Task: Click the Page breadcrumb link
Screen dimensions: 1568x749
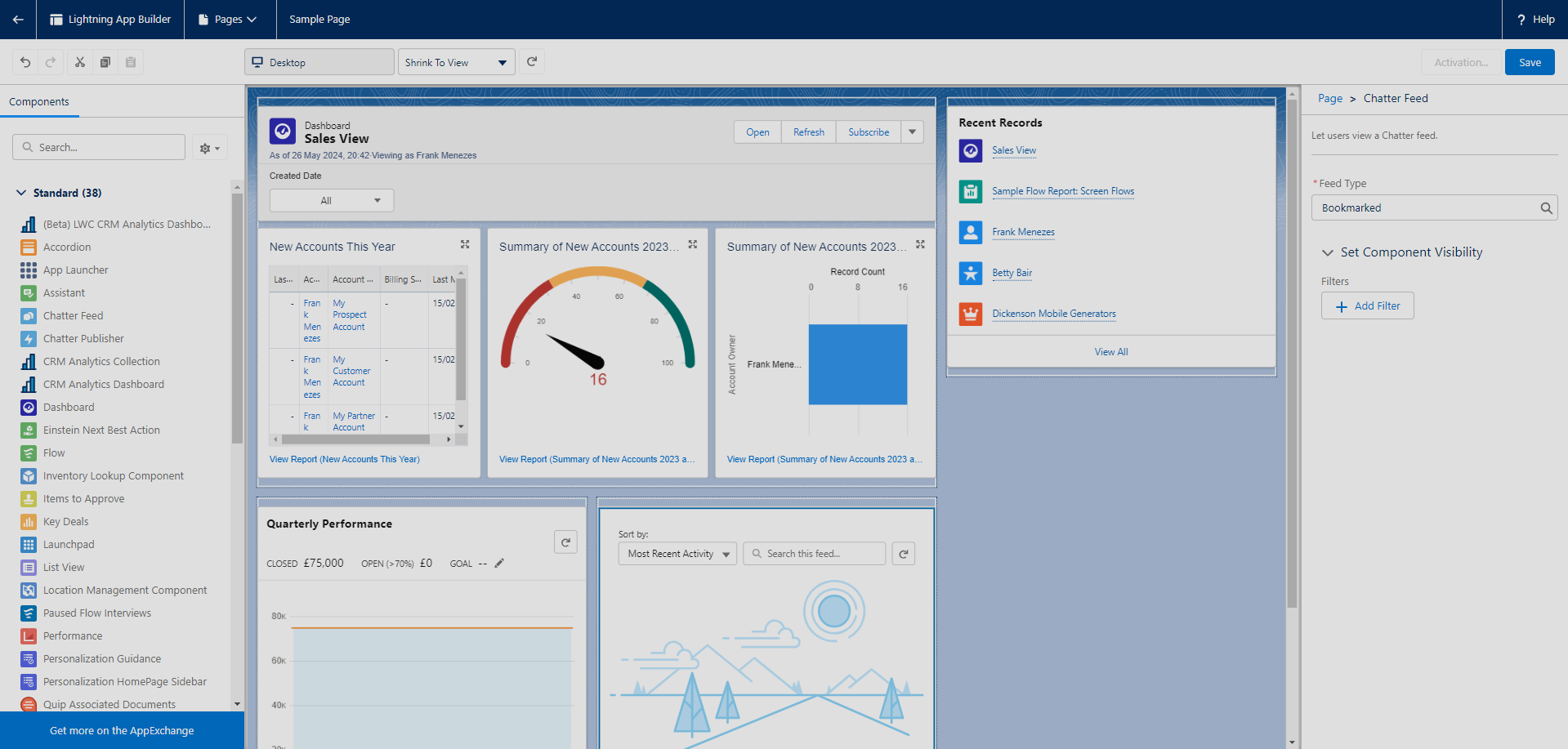Action: point(1330,98)
